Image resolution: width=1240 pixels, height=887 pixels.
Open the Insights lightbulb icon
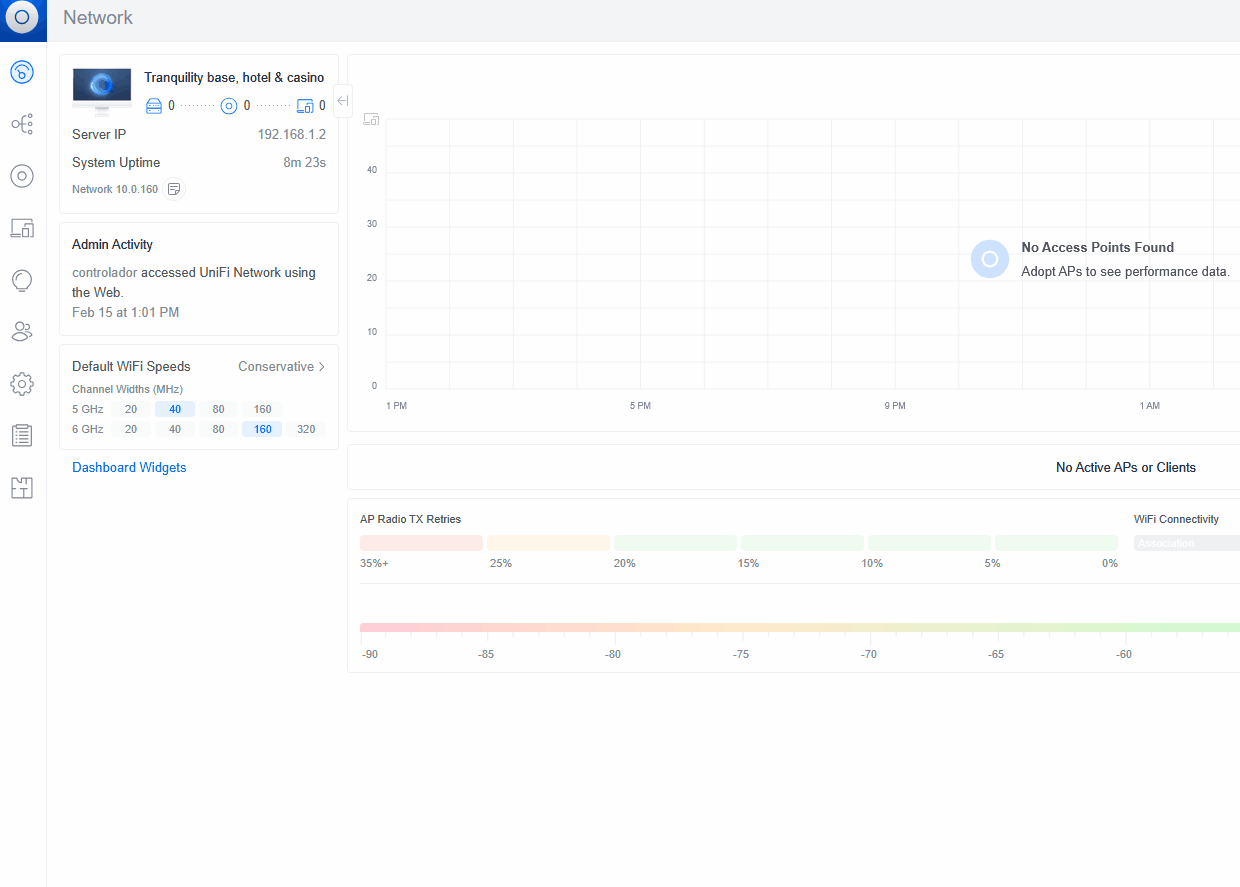tap(22, 280)
